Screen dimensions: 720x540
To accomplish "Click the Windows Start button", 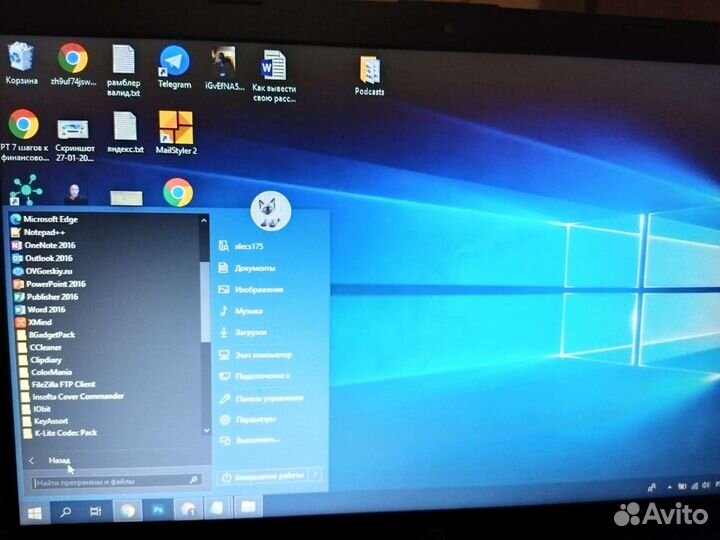I will (34, 513).
